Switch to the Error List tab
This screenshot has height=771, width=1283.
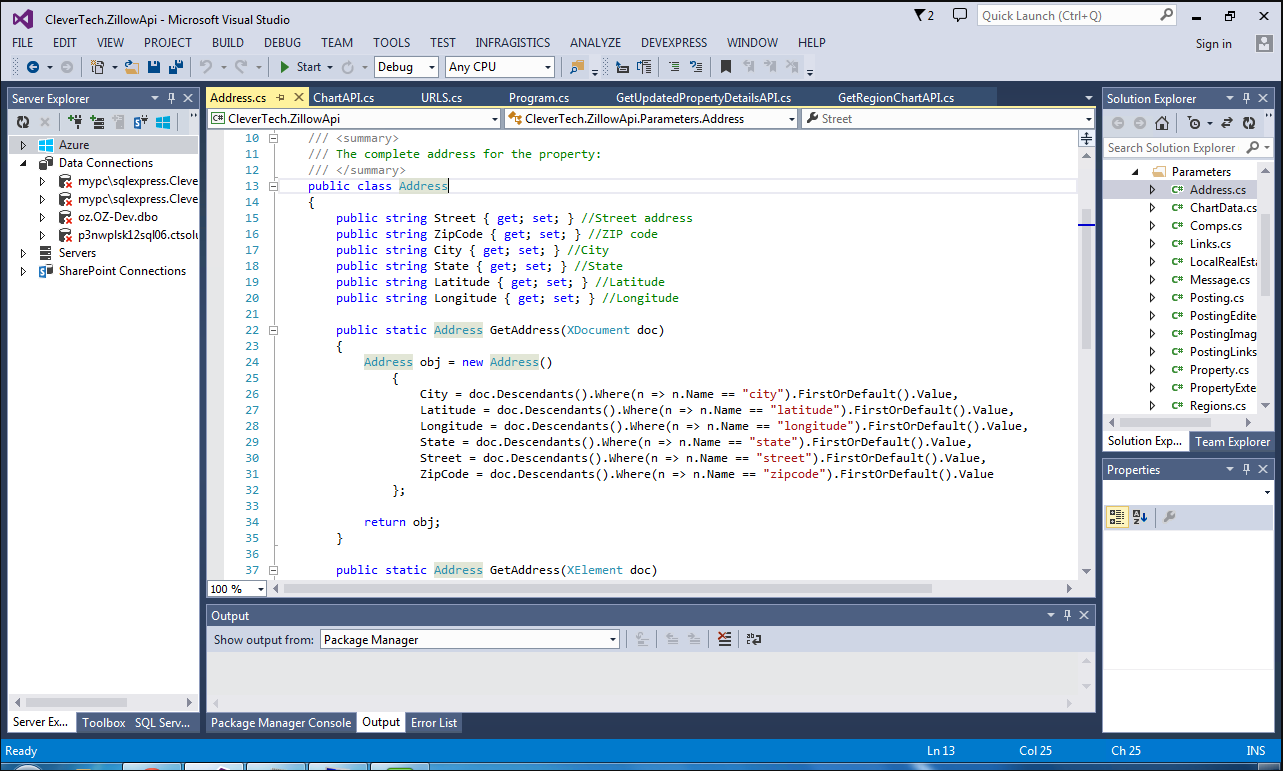click(x=434, y=723)
